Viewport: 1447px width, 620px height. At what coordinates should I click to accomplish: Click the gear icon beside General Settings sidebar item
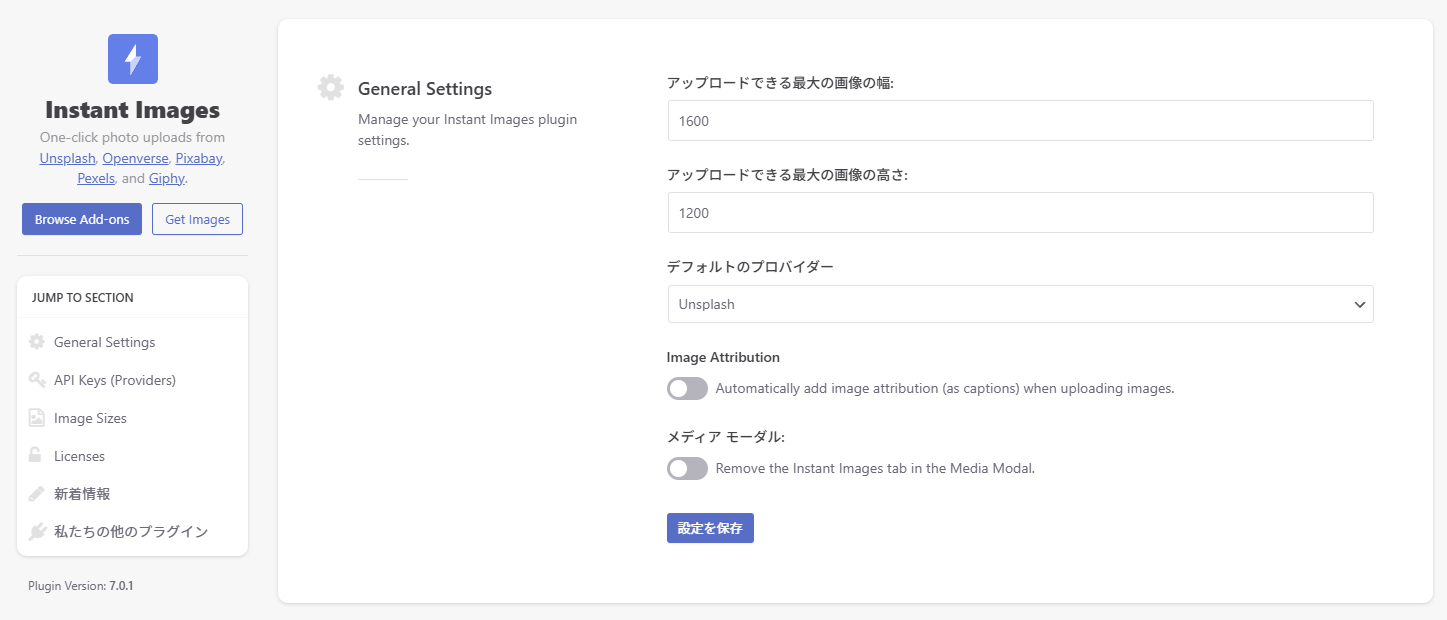tap(37, 342)
